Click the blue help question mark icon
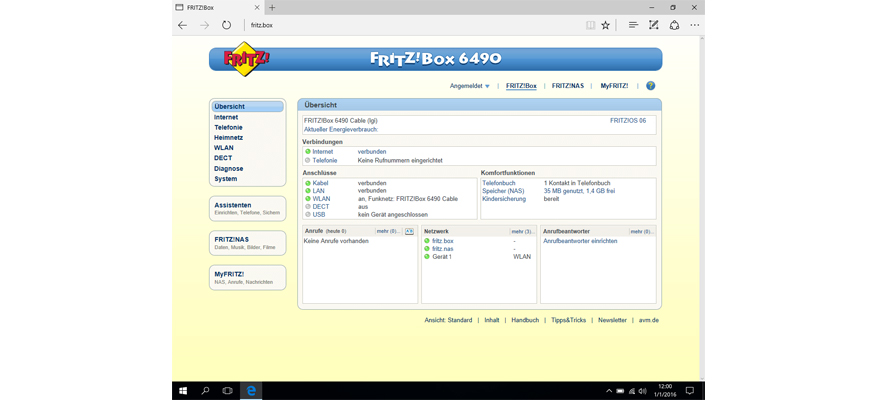The height and width of the screenshot is (400, 879). coord(650,86)
